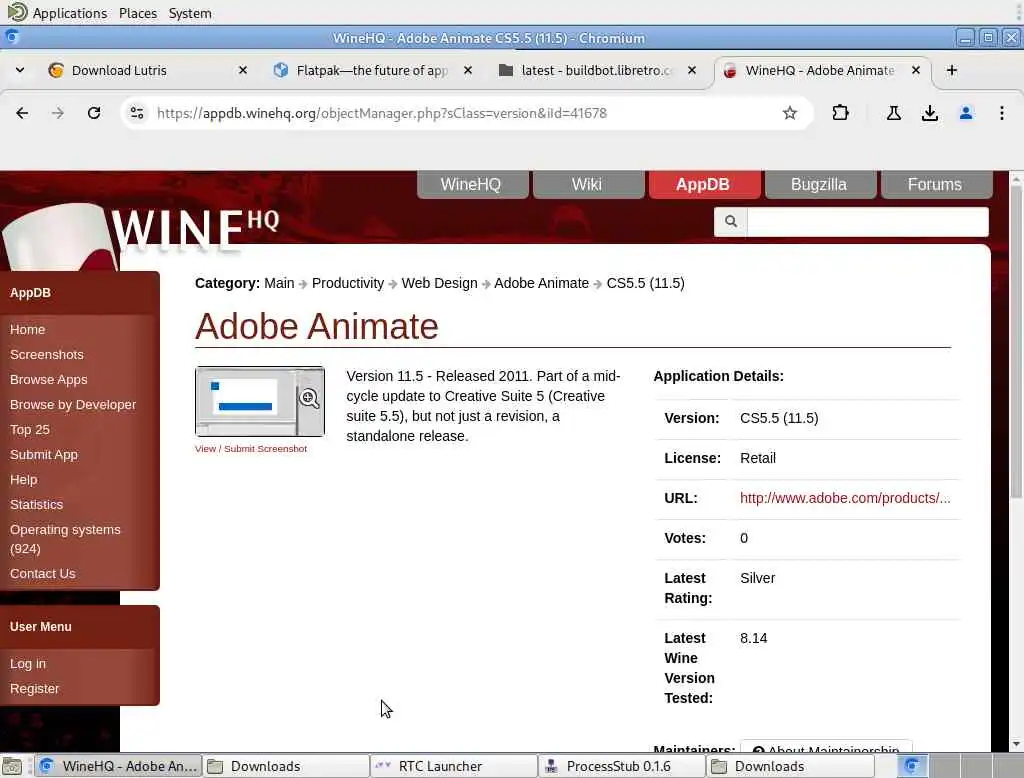Open the adobe.com products URL link
Viewport: 1024px width, 778px height.
click(844, 498)
